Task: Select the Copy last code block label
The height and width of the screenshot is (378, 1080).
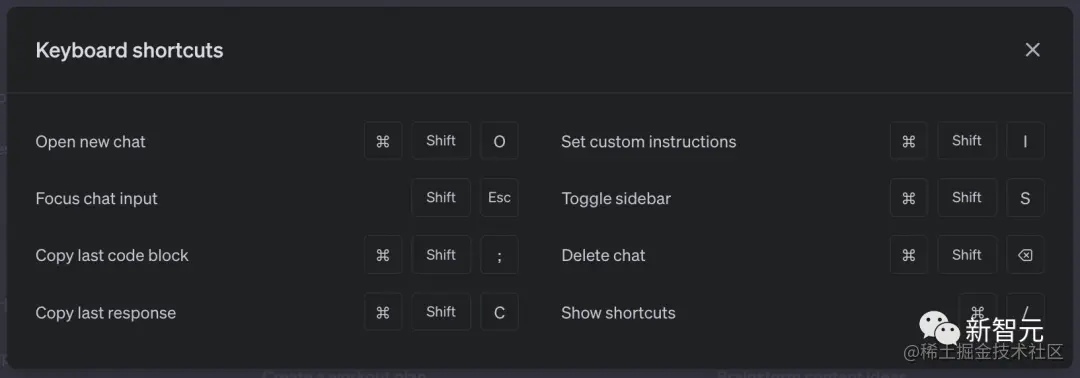Action: point(112,255)
